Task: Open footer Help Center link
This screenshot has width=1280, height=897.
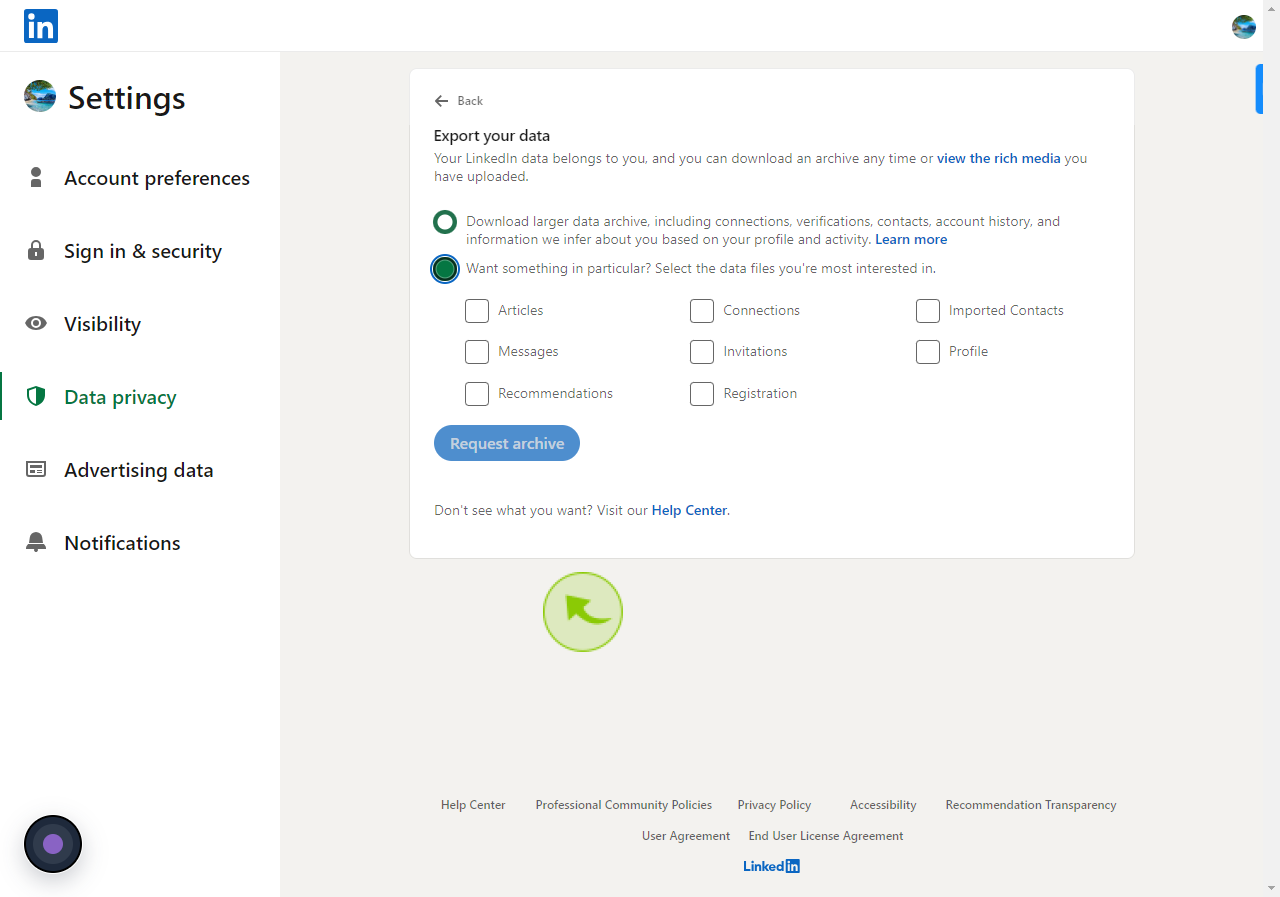Action: [x=473, y=805]
